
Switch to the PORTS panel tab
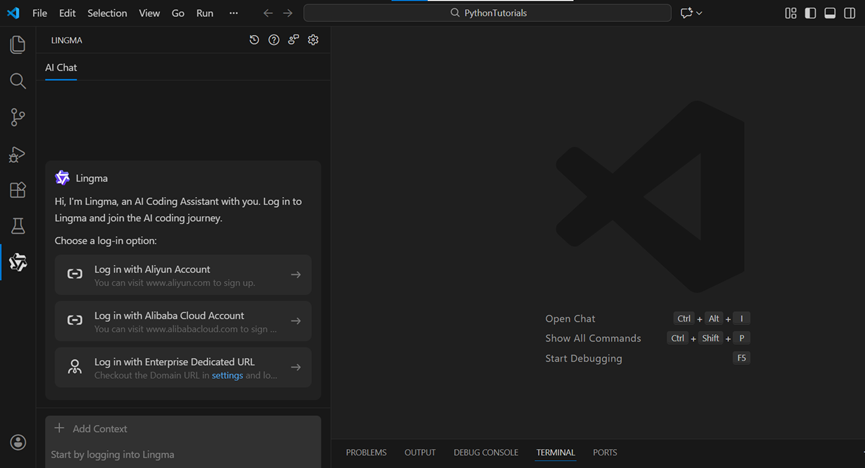[605, 453]
